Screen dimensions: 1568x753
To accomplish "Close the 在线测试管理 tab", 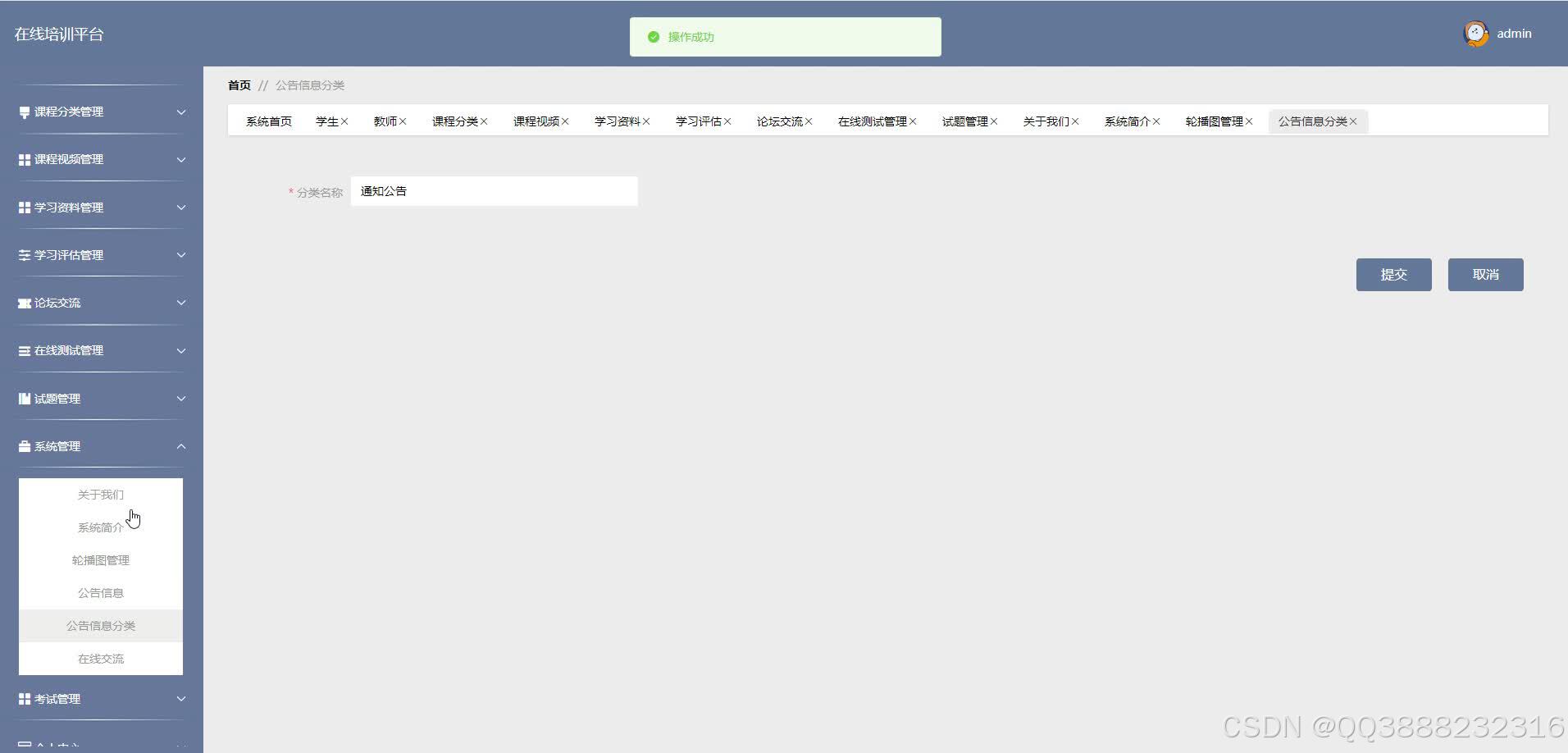I will pos(913,121).
